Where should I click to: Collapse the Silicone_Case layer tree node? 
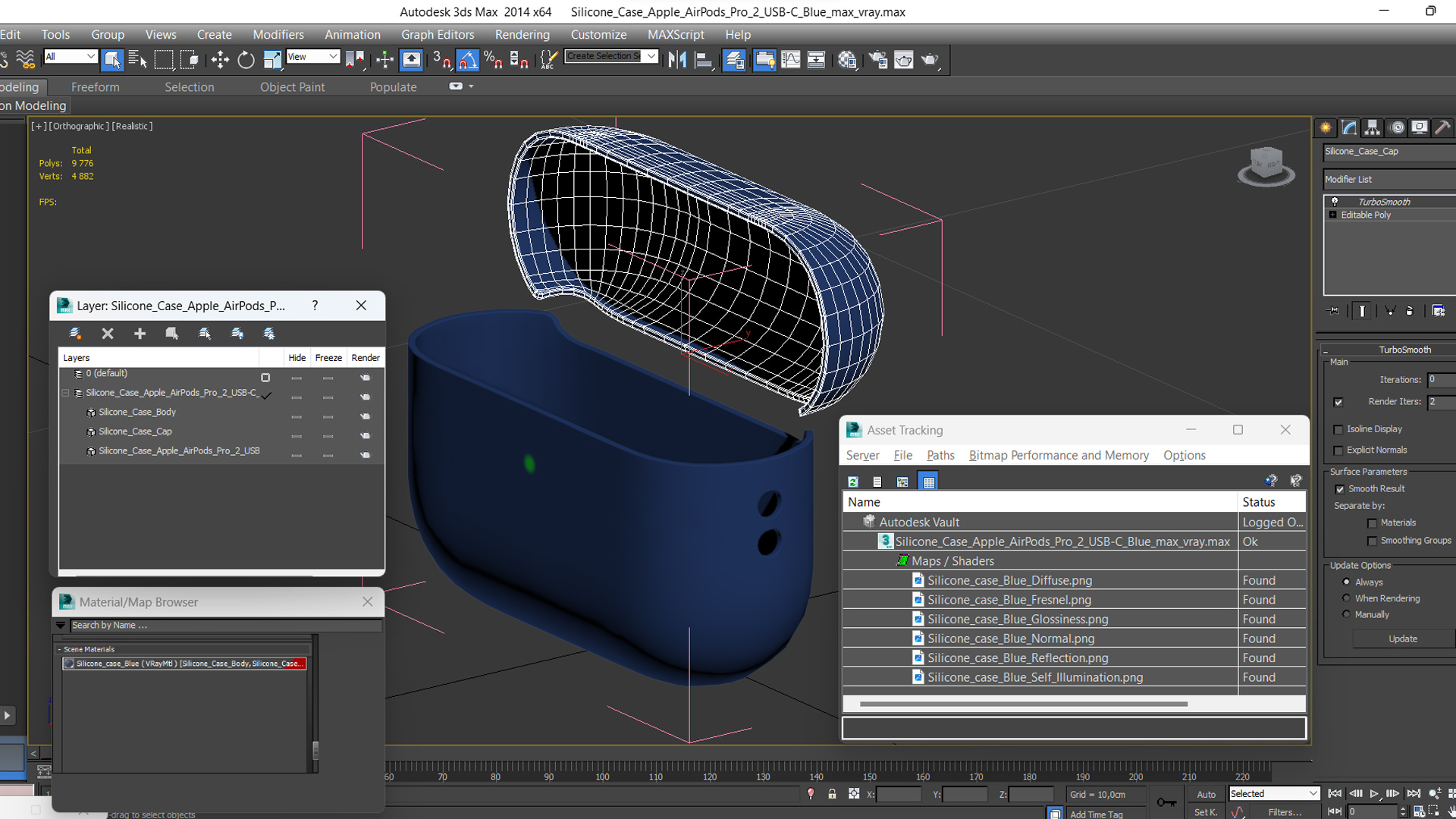pyautogui.click(x=65, y=393)
